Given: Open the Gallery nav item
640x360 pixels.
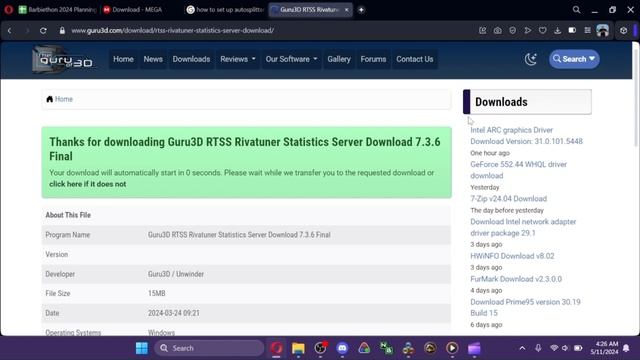Looking at the screenshot, I should (339, 59).
